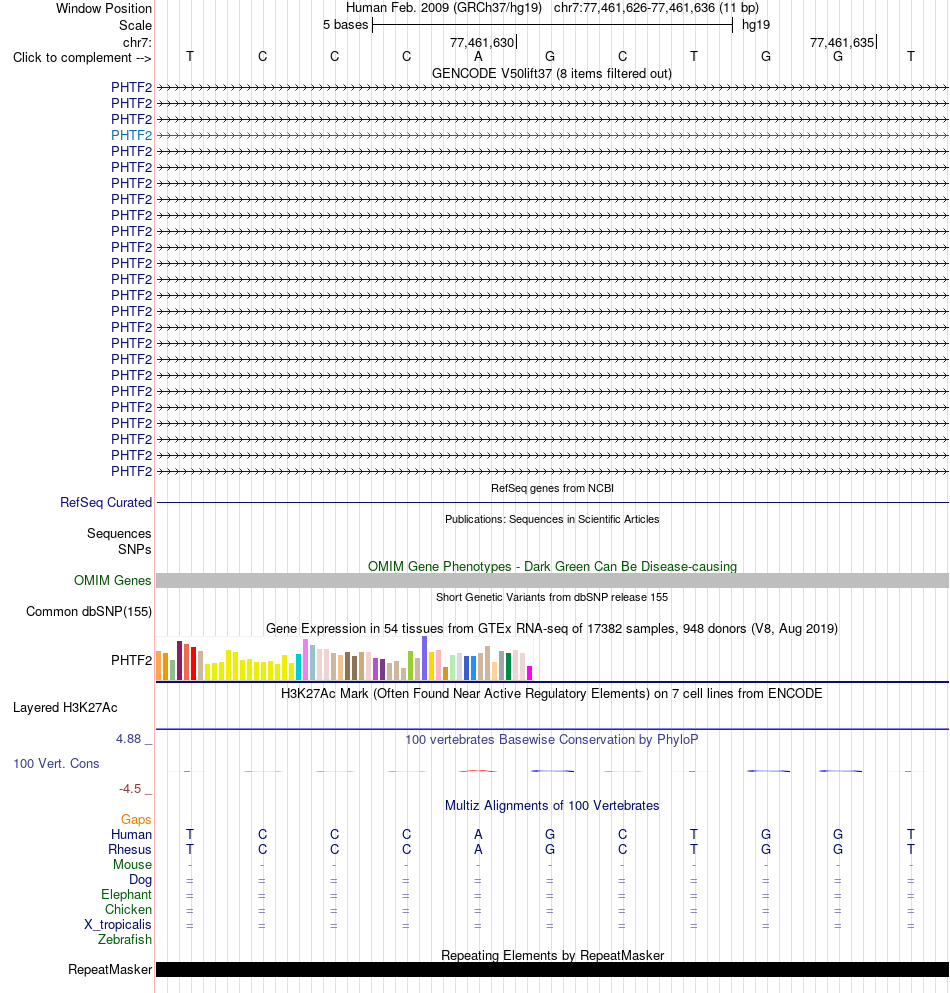Click the magenta bar ending the GTEx chart
This screenshot has height=993, width=950.
pyautogui.click(x=529, y=673)
